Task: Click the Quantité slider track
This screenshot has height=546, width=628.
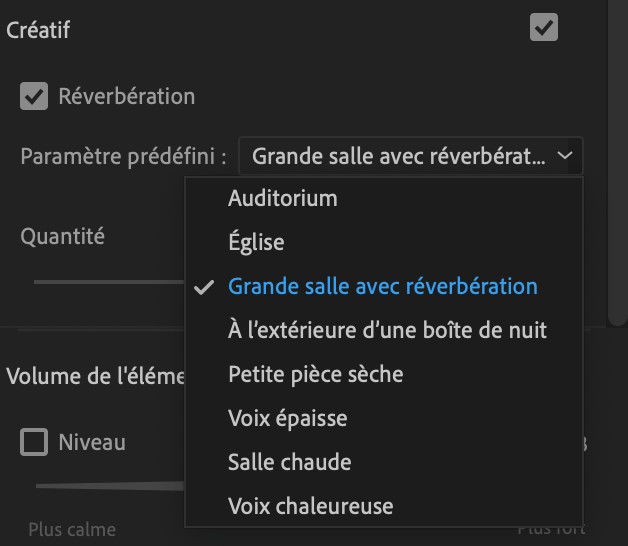Action: pyautogui.click(x=109, y=282)
